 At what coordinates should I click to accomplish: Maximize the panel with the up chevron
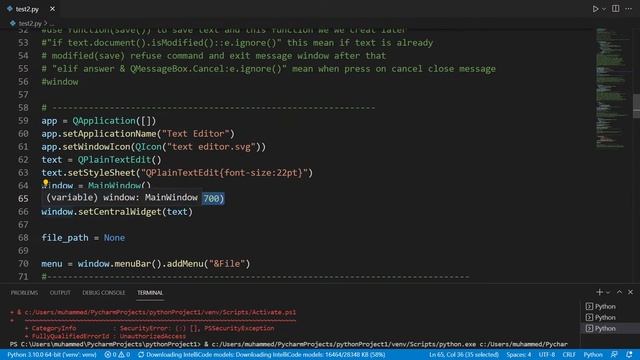coord(619,292)
